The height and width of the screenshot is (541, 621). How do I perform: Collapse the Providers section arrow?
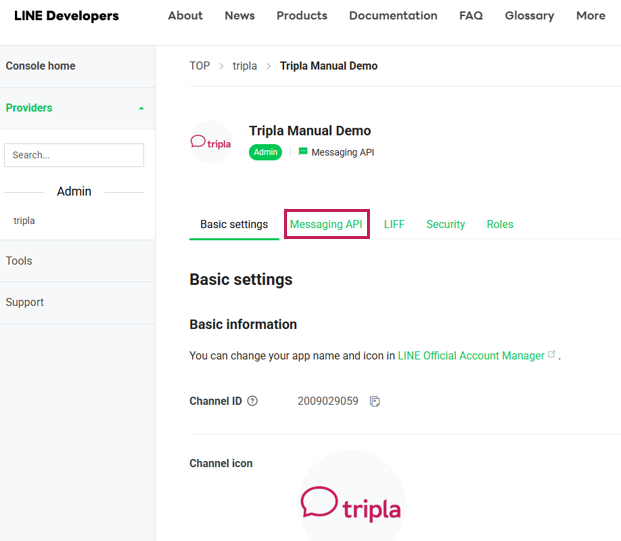coord(141,108)
